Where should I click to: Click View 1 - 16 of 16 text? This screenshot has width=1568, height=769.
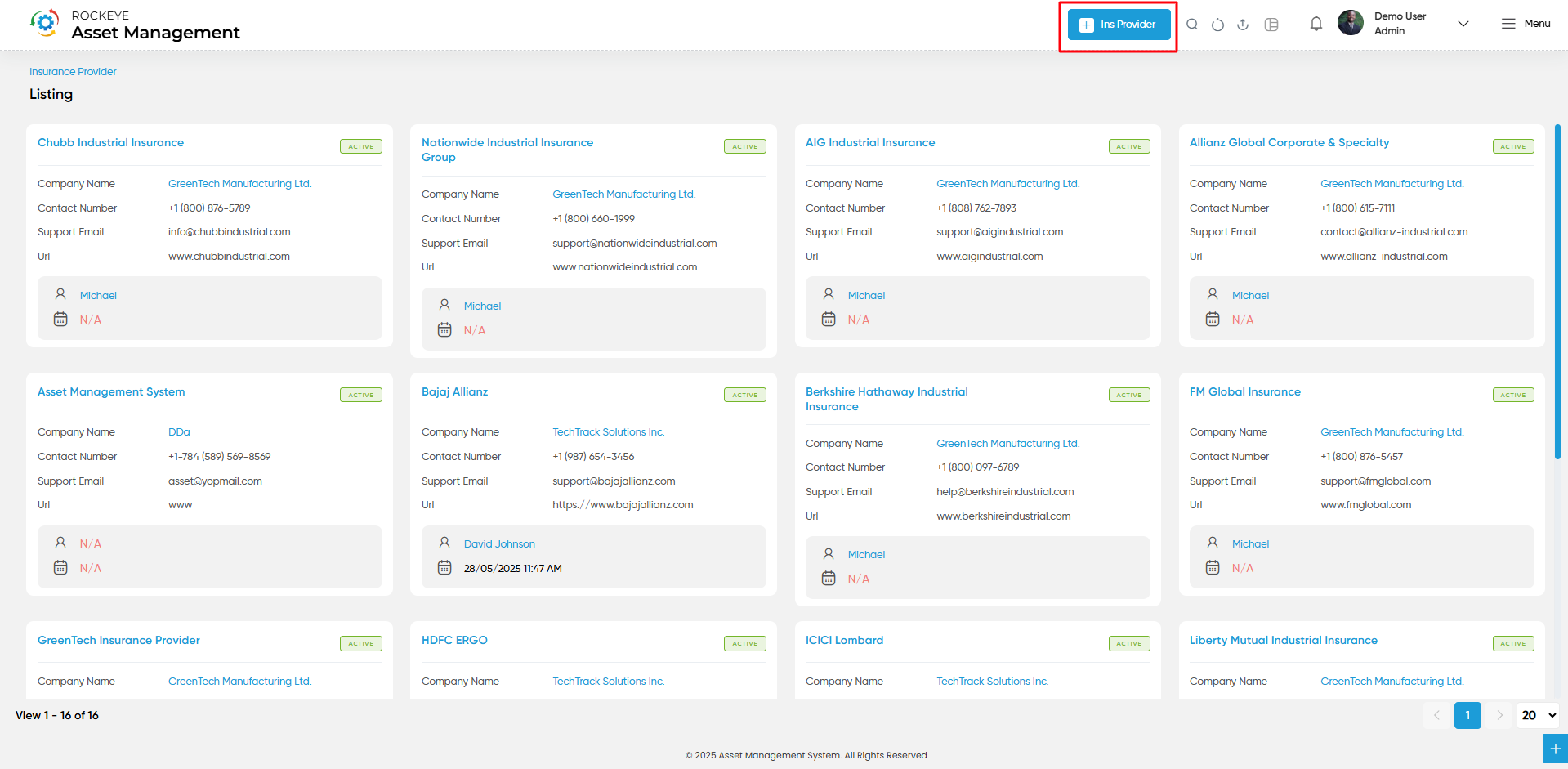point(57,715)
